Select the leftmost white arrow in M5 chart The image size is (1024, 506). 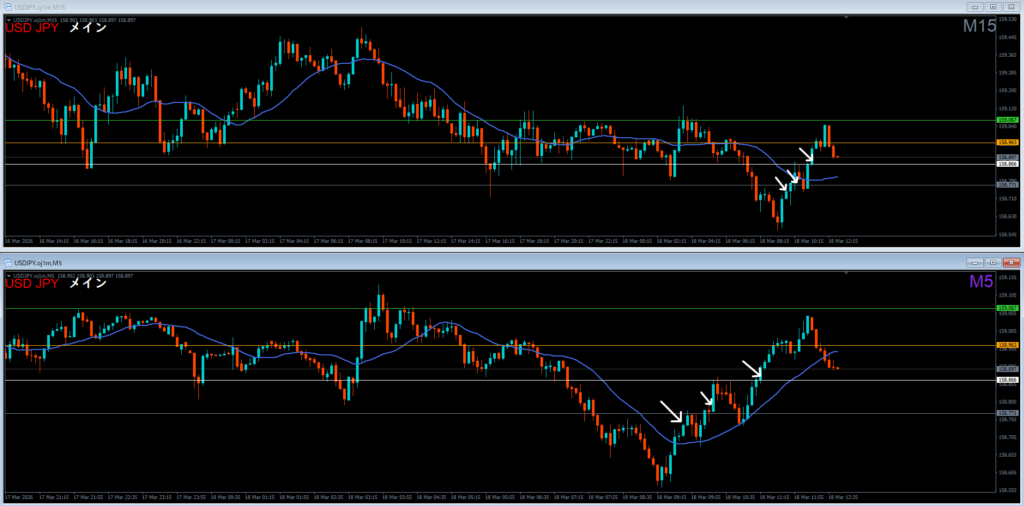pyautogui.click(x=671, y=411)
